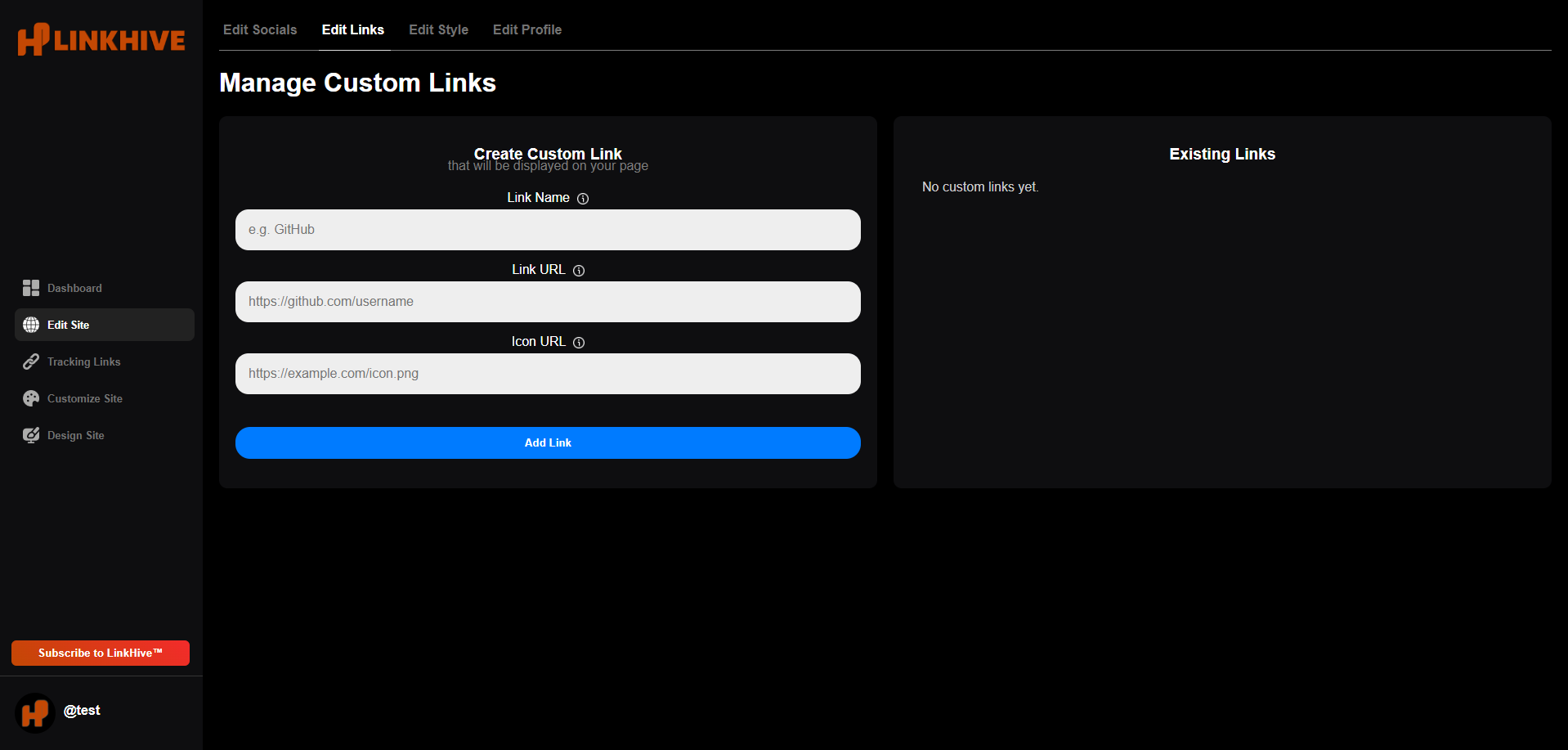Select the Dashboard icon in the sidebar
1568x750 pixels.
pyautogui.click(x=30, y=288)
